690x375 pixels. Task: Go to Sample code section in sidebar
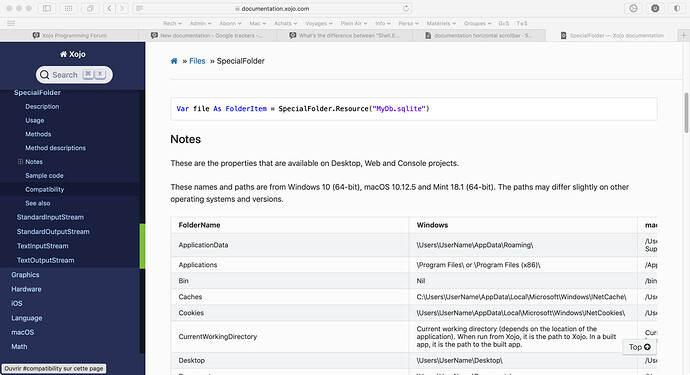click(44, 175)
